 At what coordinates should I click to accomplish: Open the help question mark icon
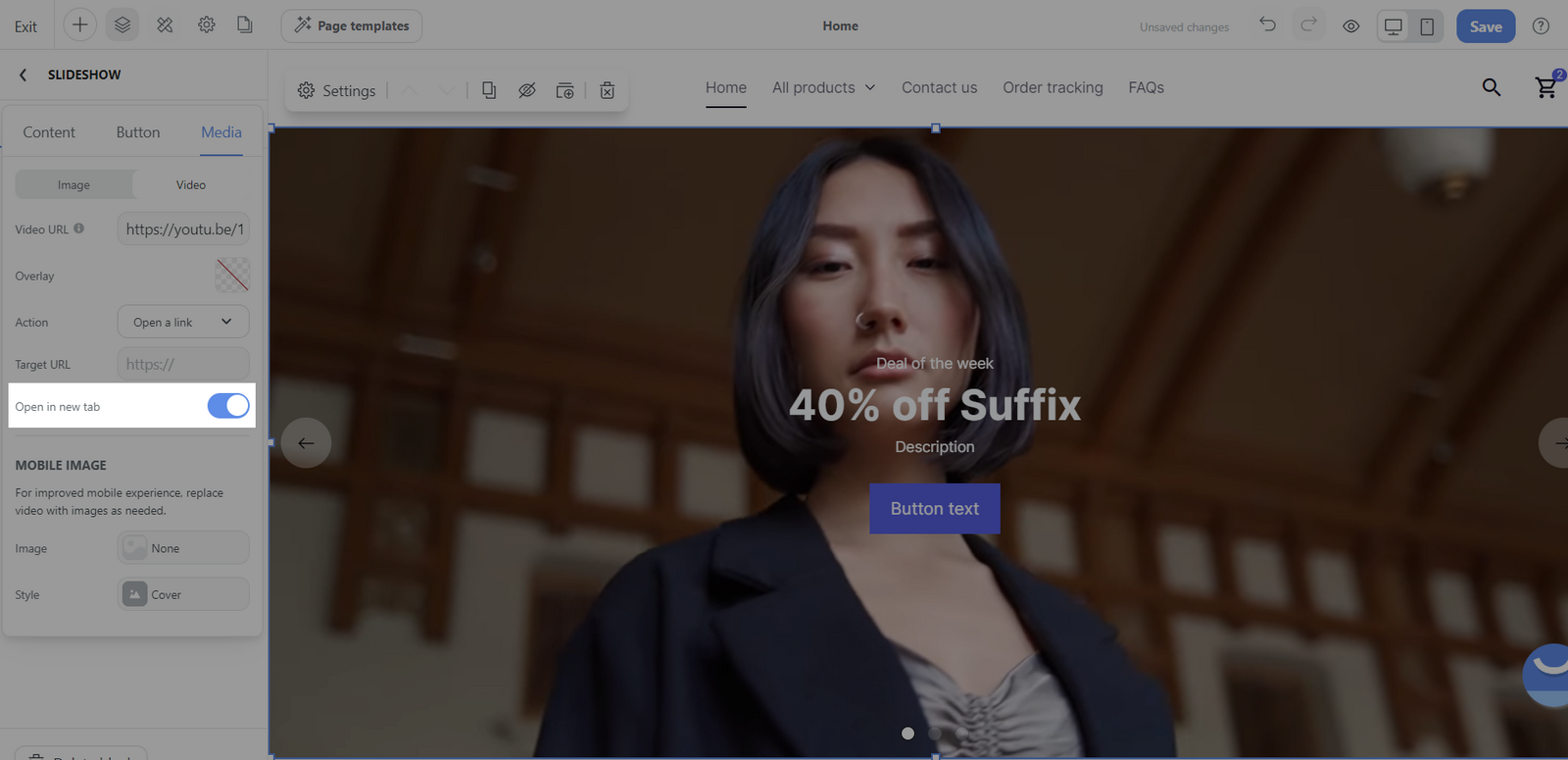pyautogui.click(x=1541, y=26)
